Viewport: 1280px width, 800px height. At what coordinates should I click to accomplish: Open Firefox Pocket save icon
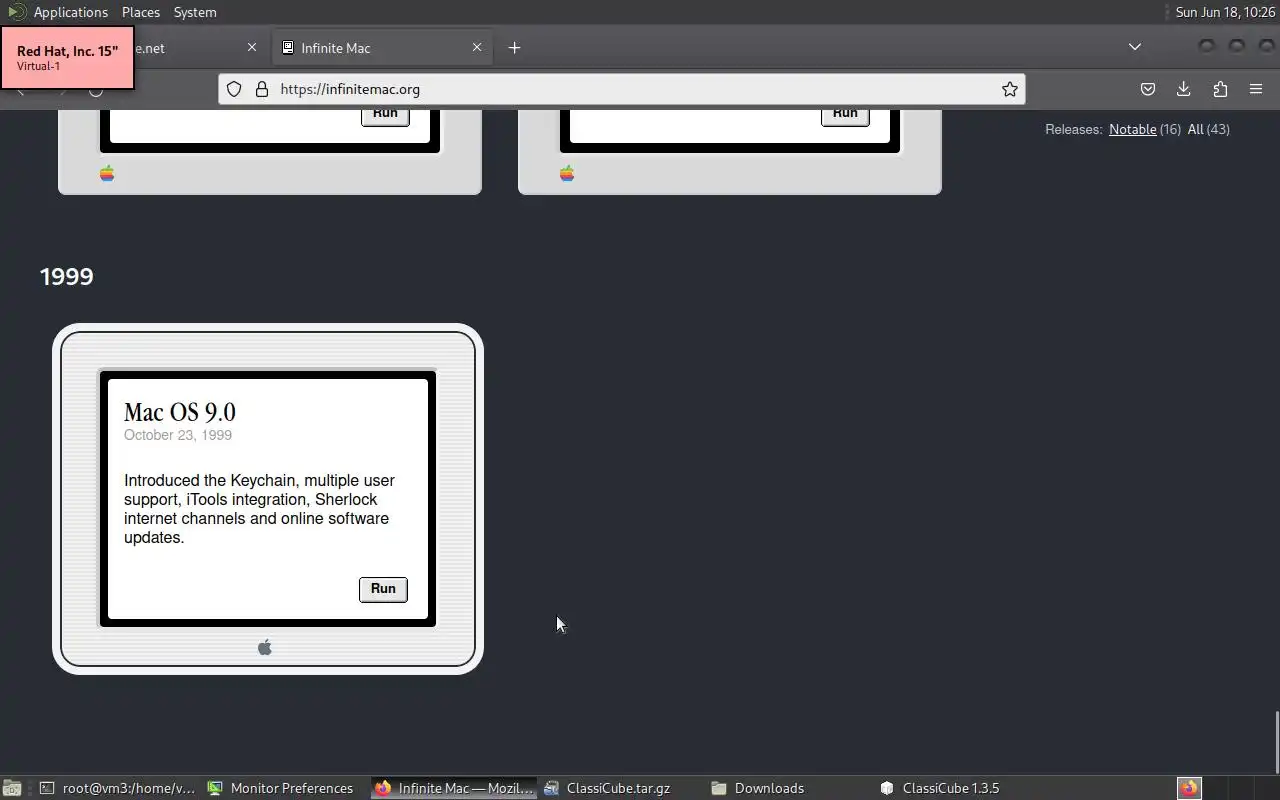[1148, 89]
